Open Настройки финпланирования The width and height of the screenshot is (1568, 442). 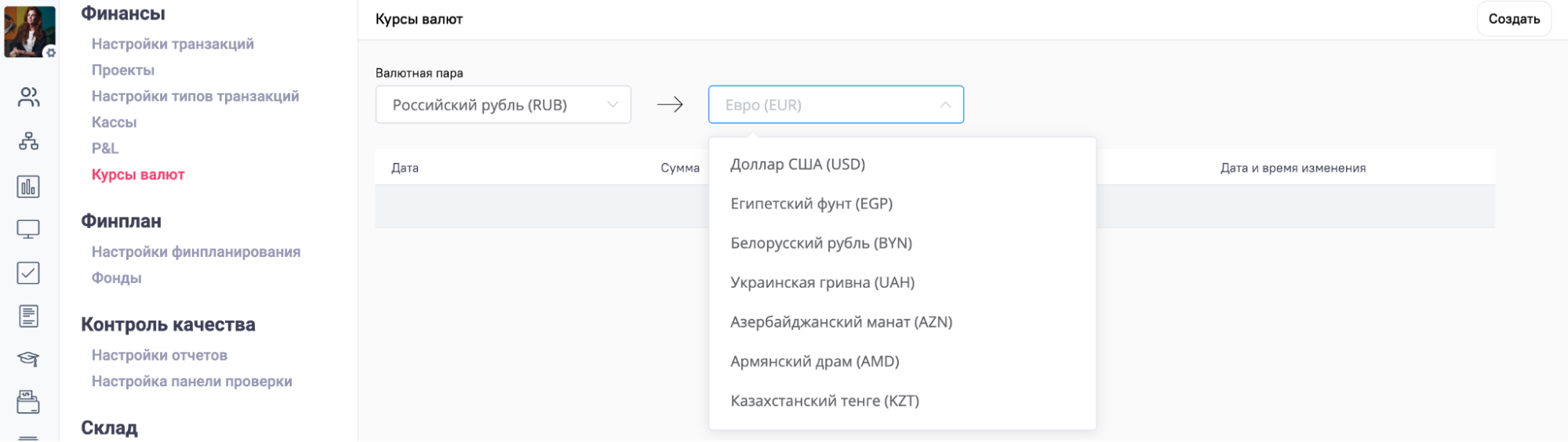tap(196, 252)
